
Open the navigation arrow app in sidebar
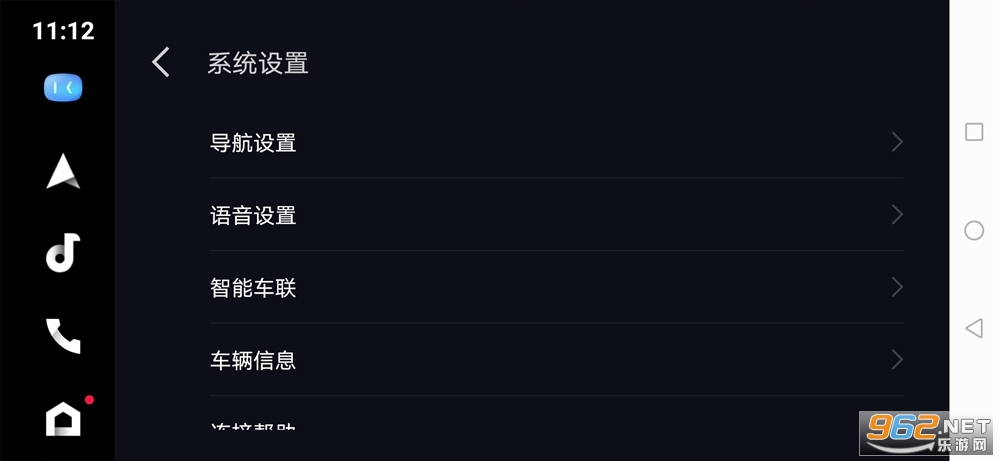click(x=63, y=171)
